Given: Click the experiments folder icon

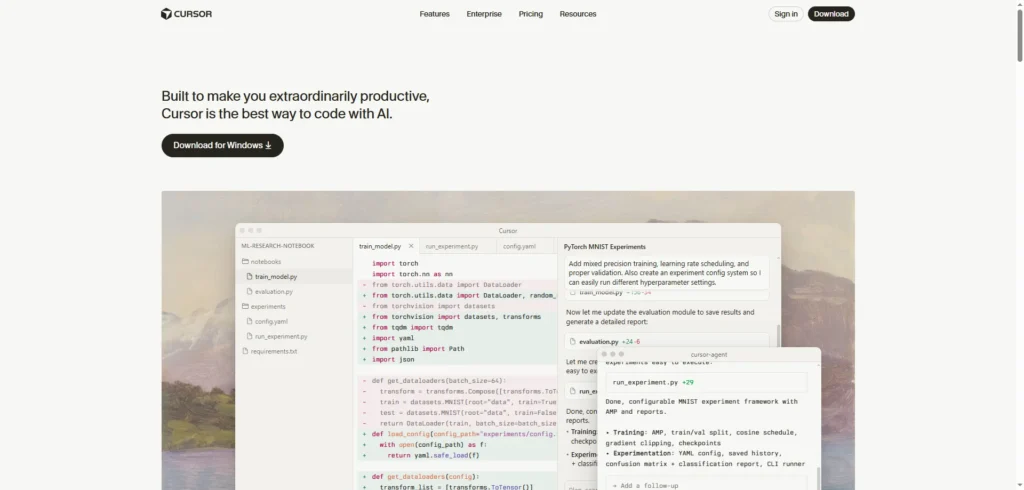Looking at the screenshot, I should [x=245, y=307].
